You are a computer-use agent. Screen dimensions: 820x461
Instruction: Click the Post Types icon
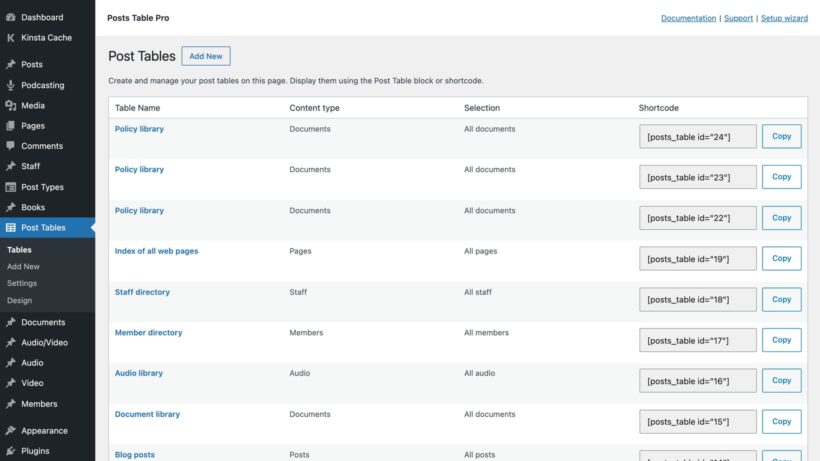pos(10,187)
